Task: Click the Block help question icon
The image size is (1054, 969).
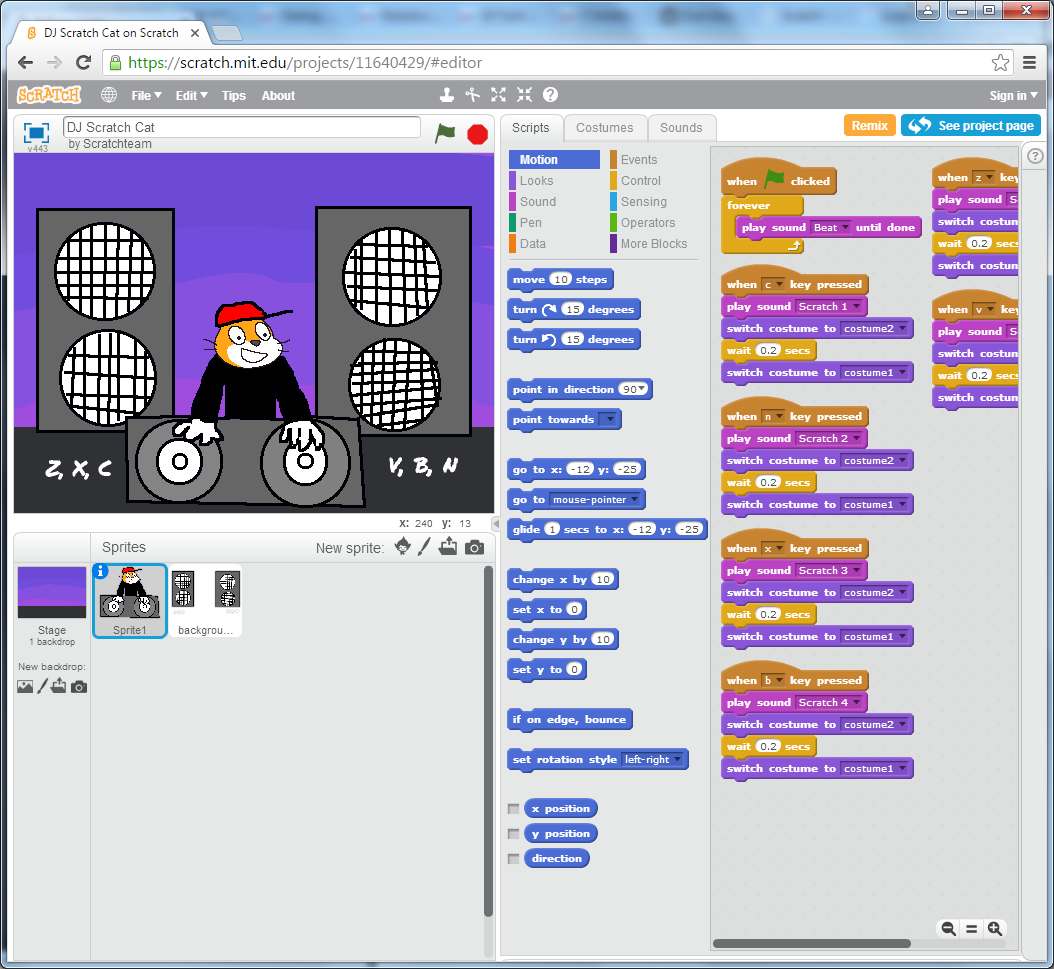Action: click(x=551, y=95)
